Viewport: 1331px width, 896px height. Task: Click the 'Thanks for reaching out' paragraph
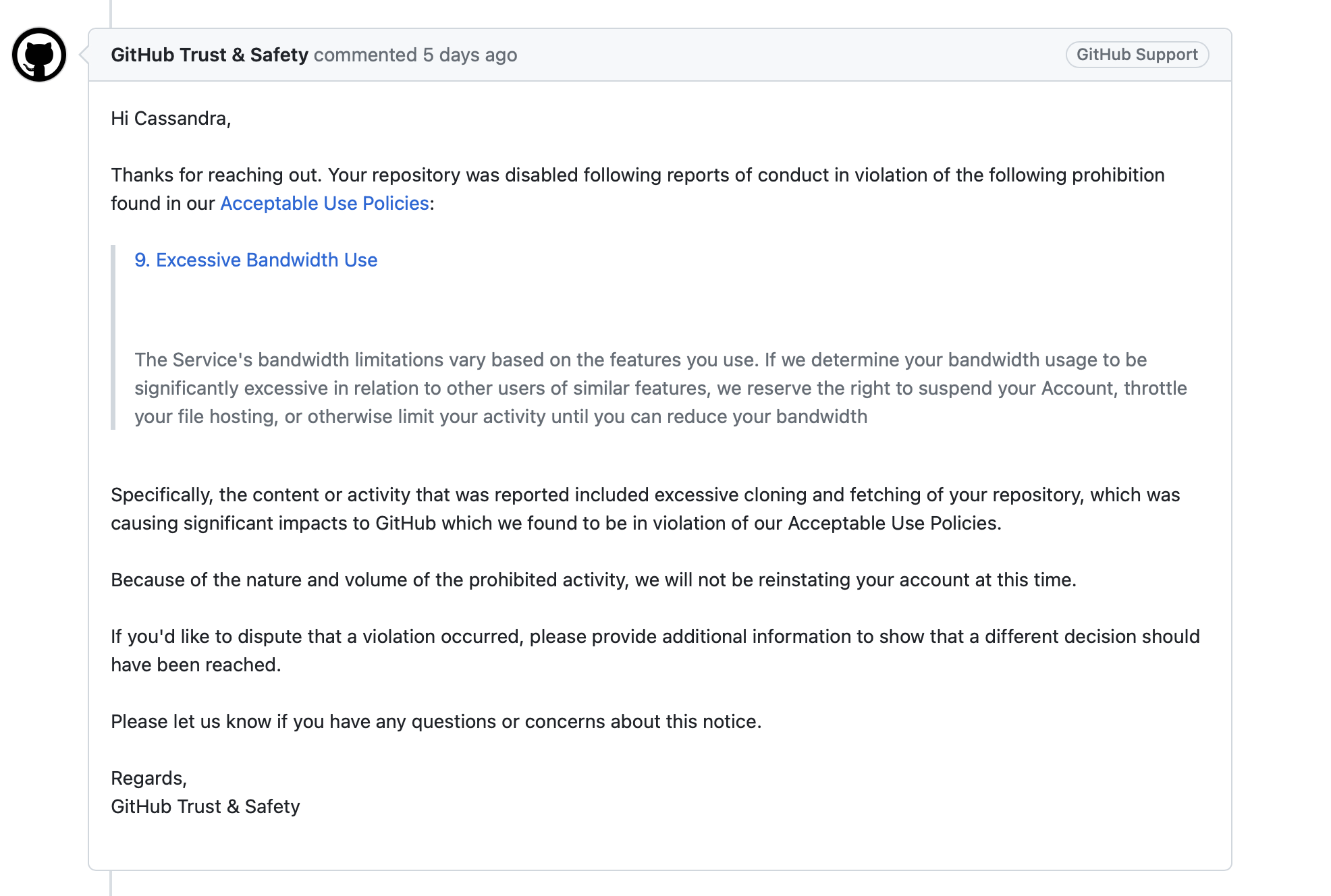(637, 175)
